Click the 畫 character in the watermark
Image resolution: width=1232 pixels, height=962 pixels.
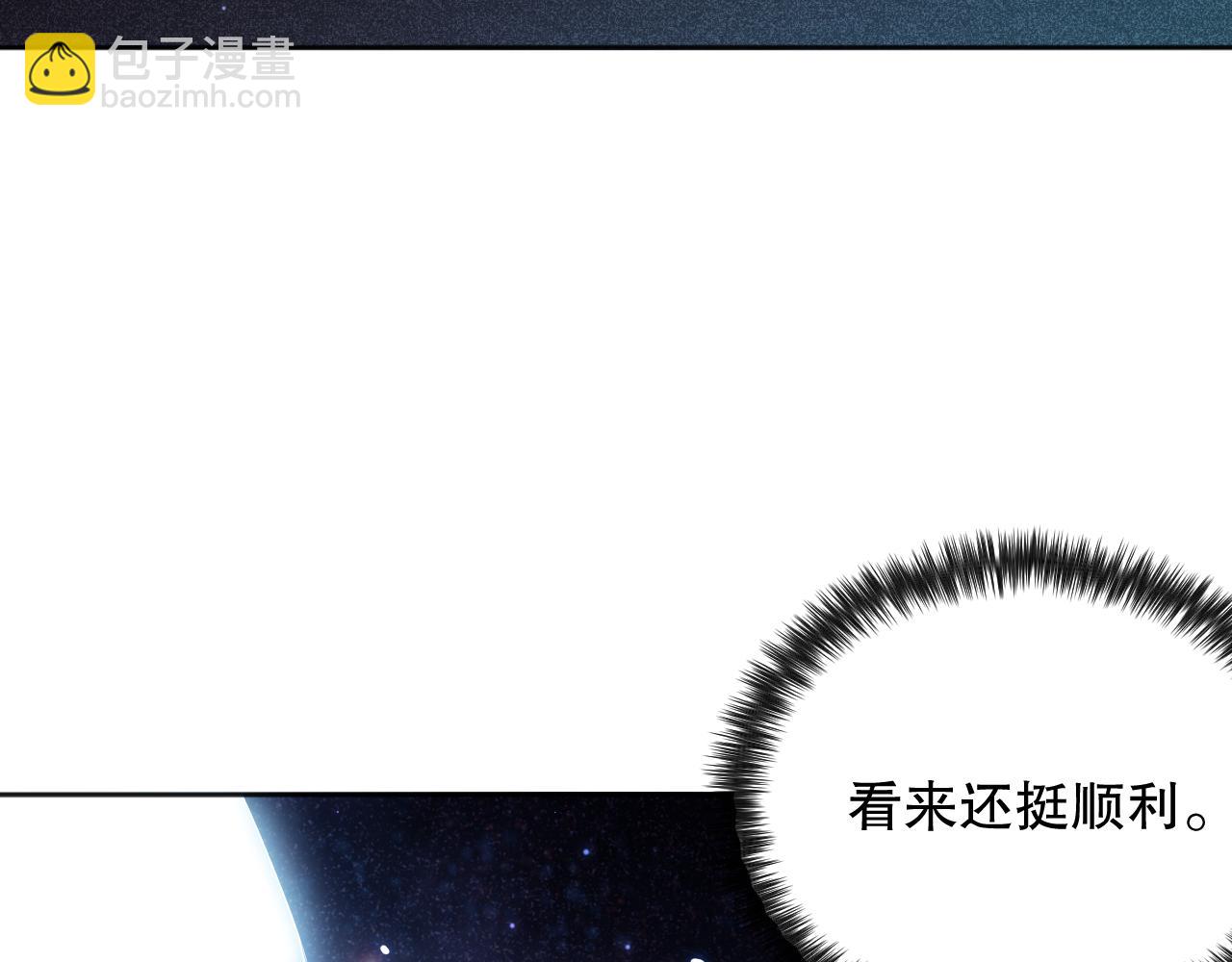pos(271,60)
